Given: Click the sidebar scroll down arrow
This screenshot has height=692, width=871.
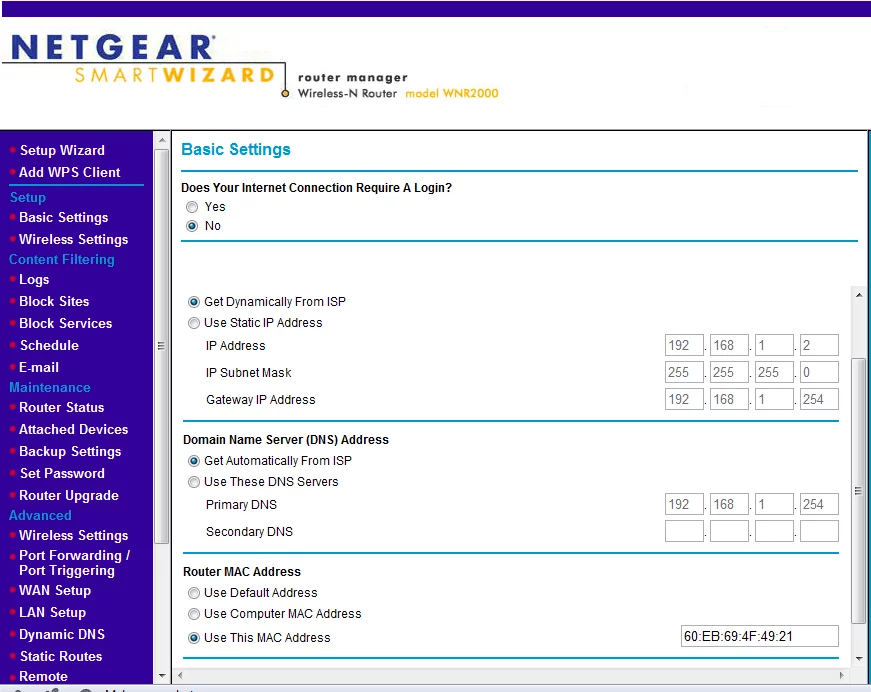Looking at the screenshot, I should 162,676.
